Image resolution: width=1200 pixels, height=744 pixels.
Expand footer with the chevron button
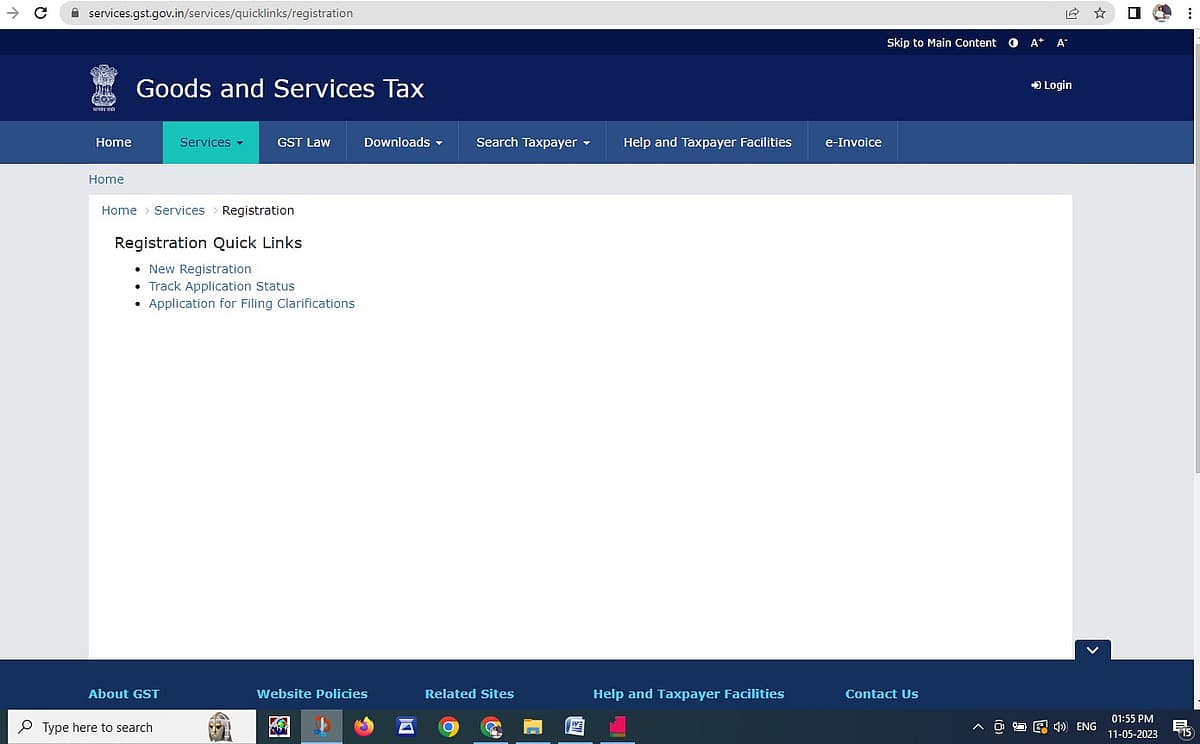point(1092,650)
